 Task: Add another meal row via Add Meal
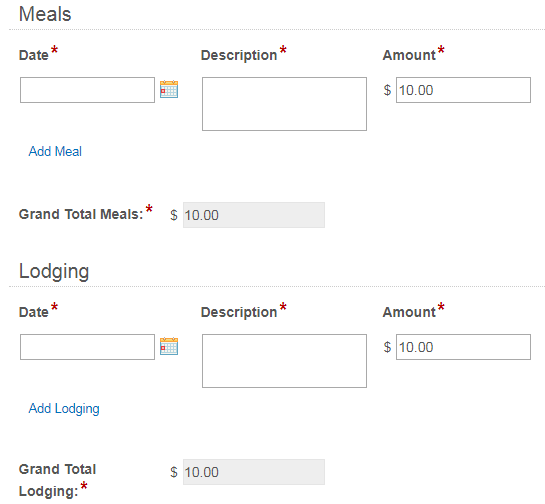coord(55,151)
